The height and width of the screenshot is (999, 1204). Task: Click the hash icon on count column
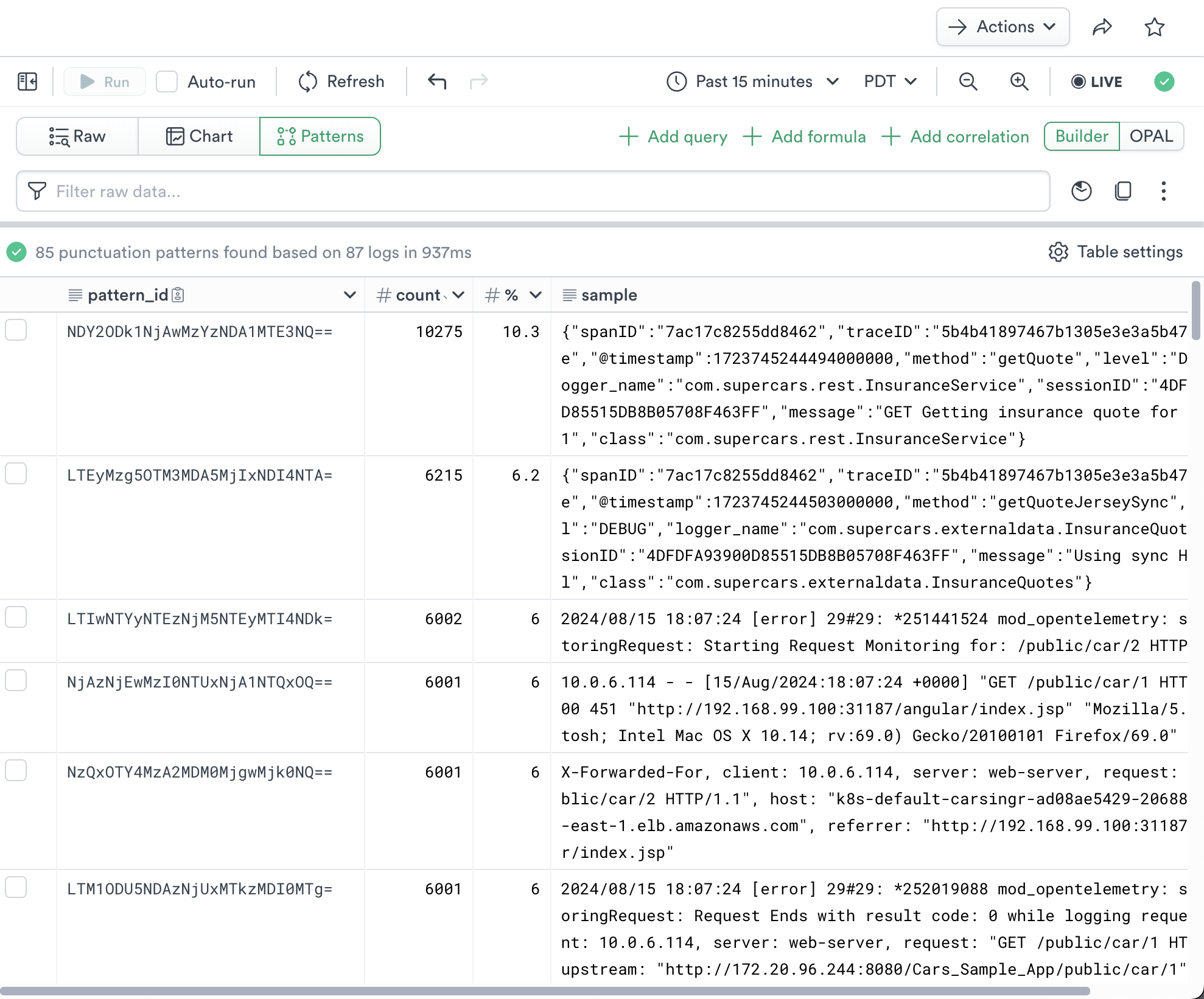pos(383,295)
